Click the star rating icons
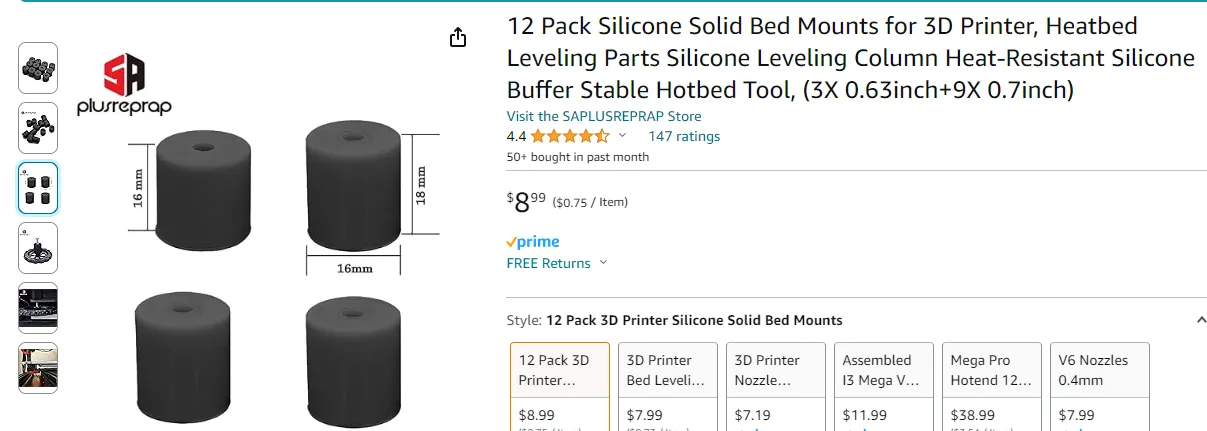Screen dimensions: 1207x431 569,137
